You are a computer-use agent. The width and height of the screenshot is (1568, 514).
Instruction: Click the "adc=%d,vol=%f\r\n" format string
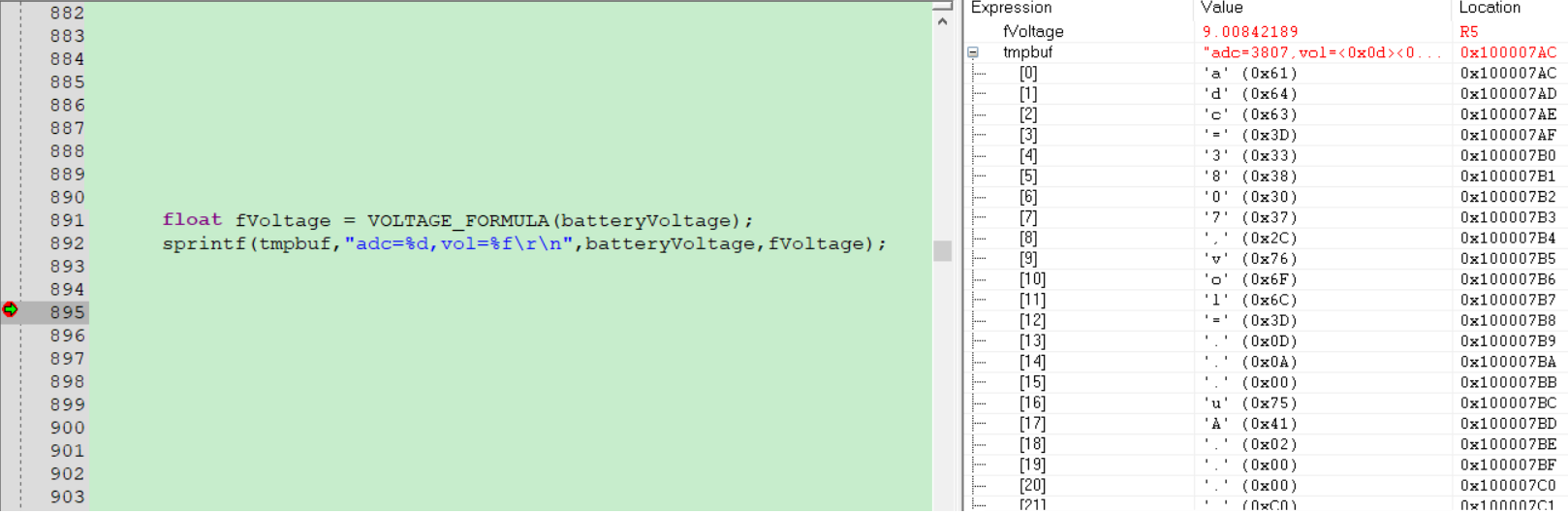458,243
